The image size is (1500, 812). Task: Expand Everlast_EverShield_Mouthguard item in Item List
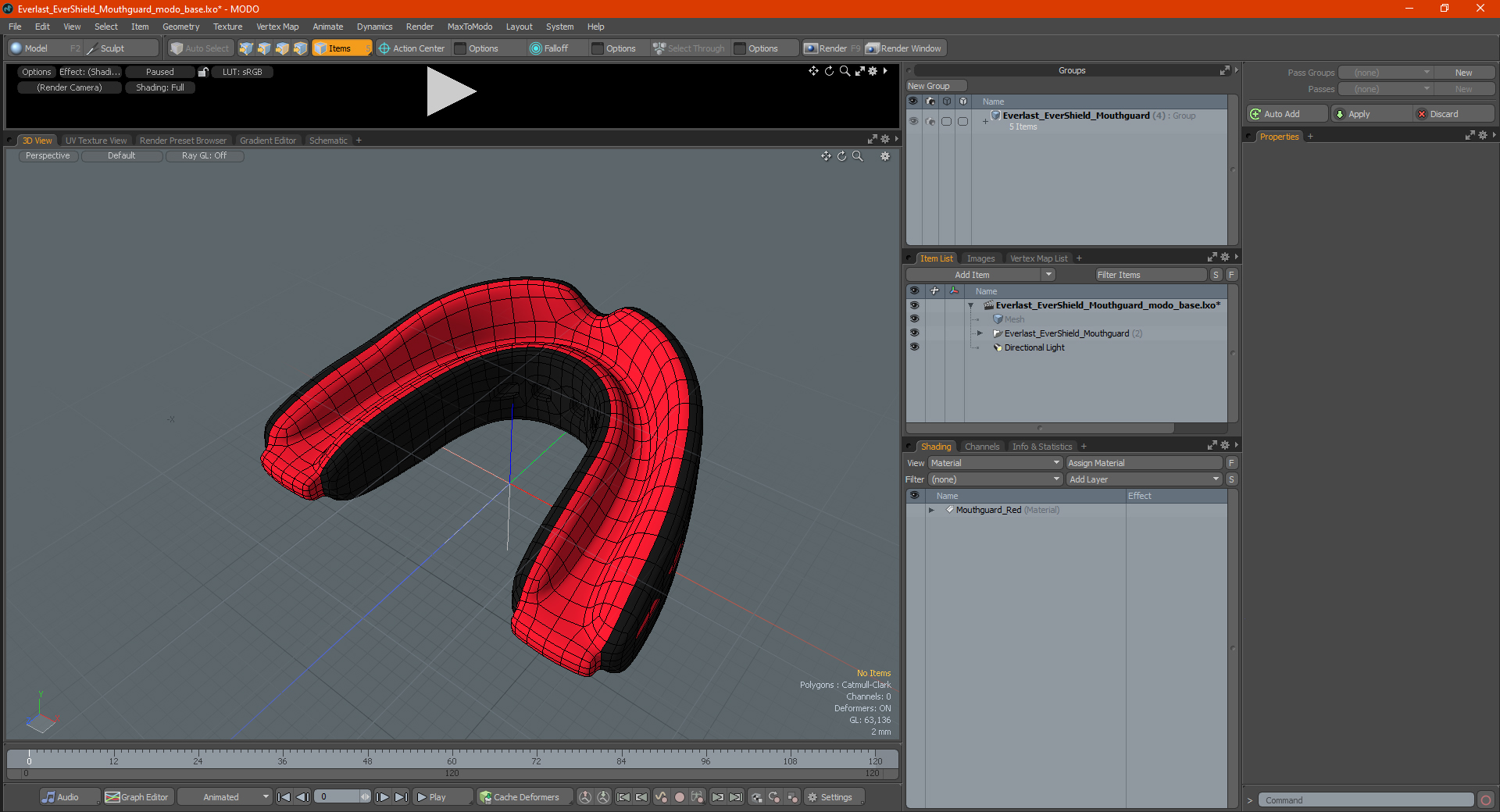pyautogui.click(x=980, y=333)
